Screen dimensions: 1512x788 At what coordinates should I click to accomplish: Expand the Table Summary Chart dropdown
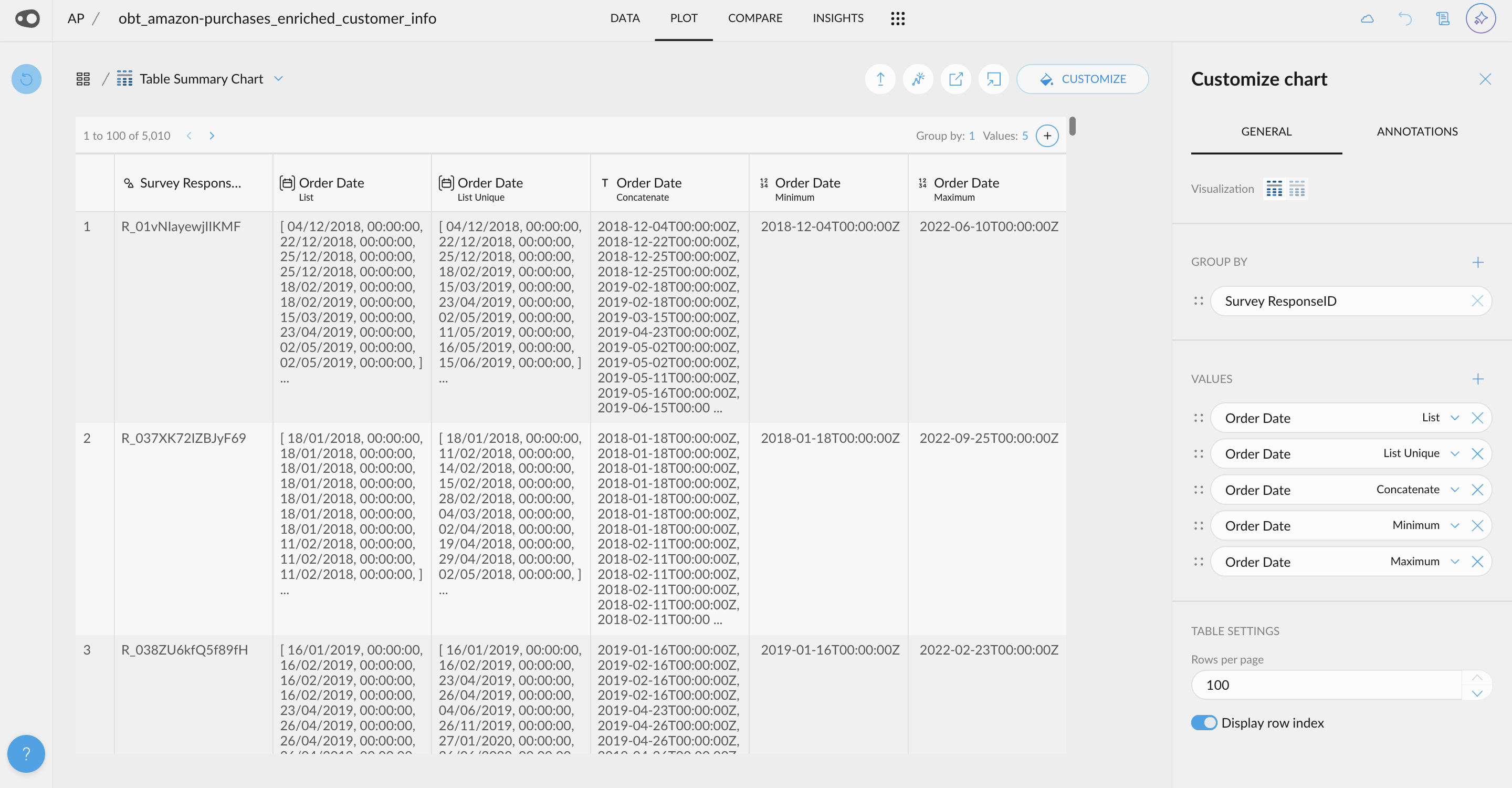[x=279, y=79]
